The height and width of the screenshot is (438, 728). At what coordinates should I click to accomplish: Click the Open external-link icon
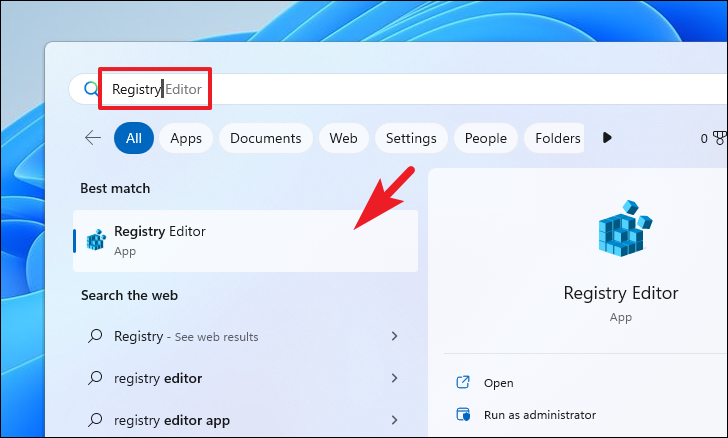(463, 382)
